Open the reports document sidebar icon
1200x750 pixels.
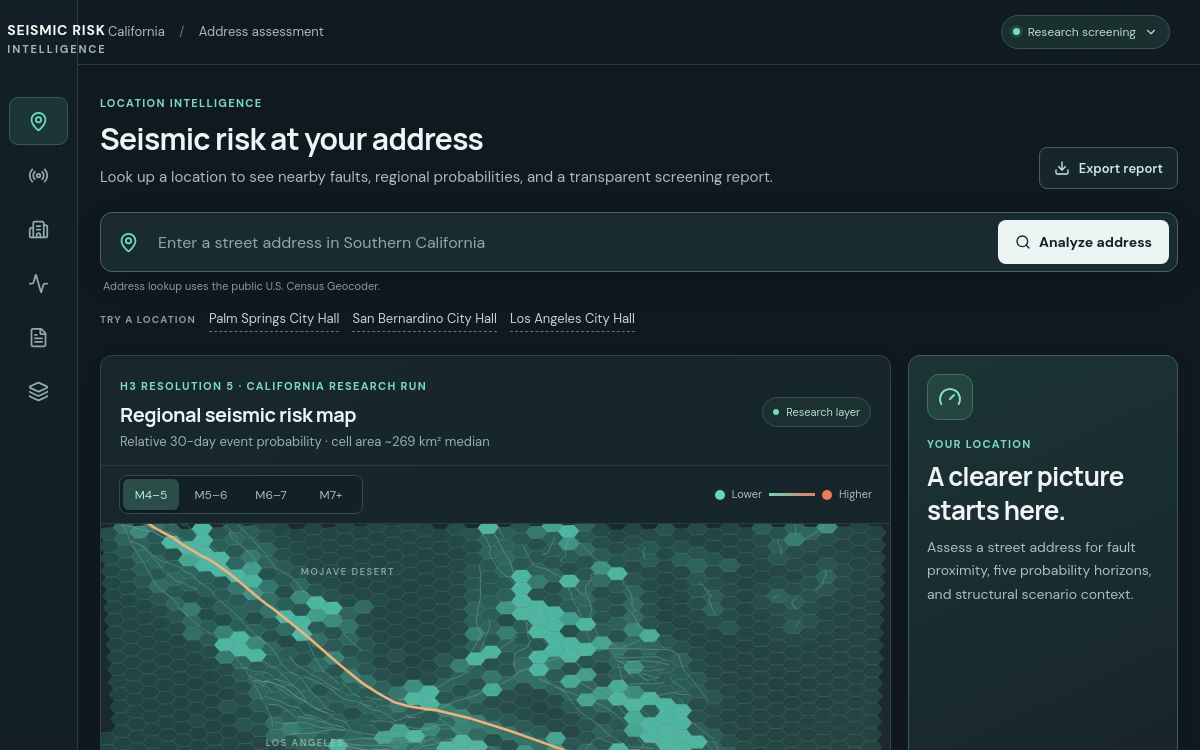[38, 338]
